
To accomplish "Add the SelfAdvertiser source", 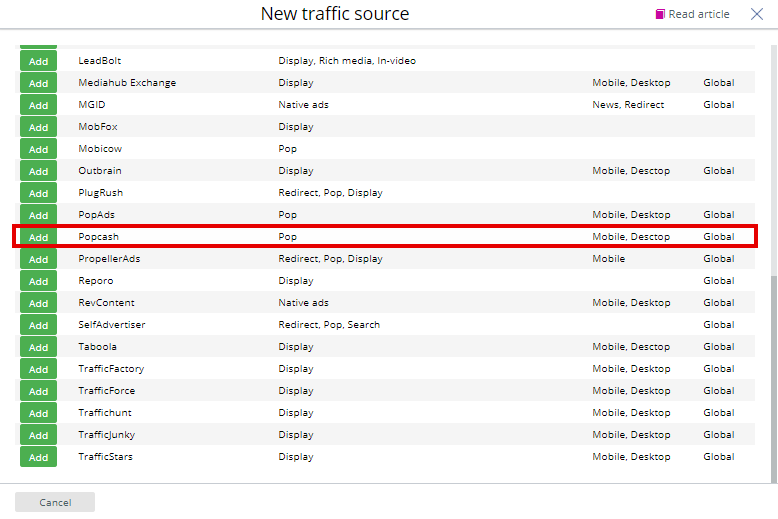I will (38, 325).
